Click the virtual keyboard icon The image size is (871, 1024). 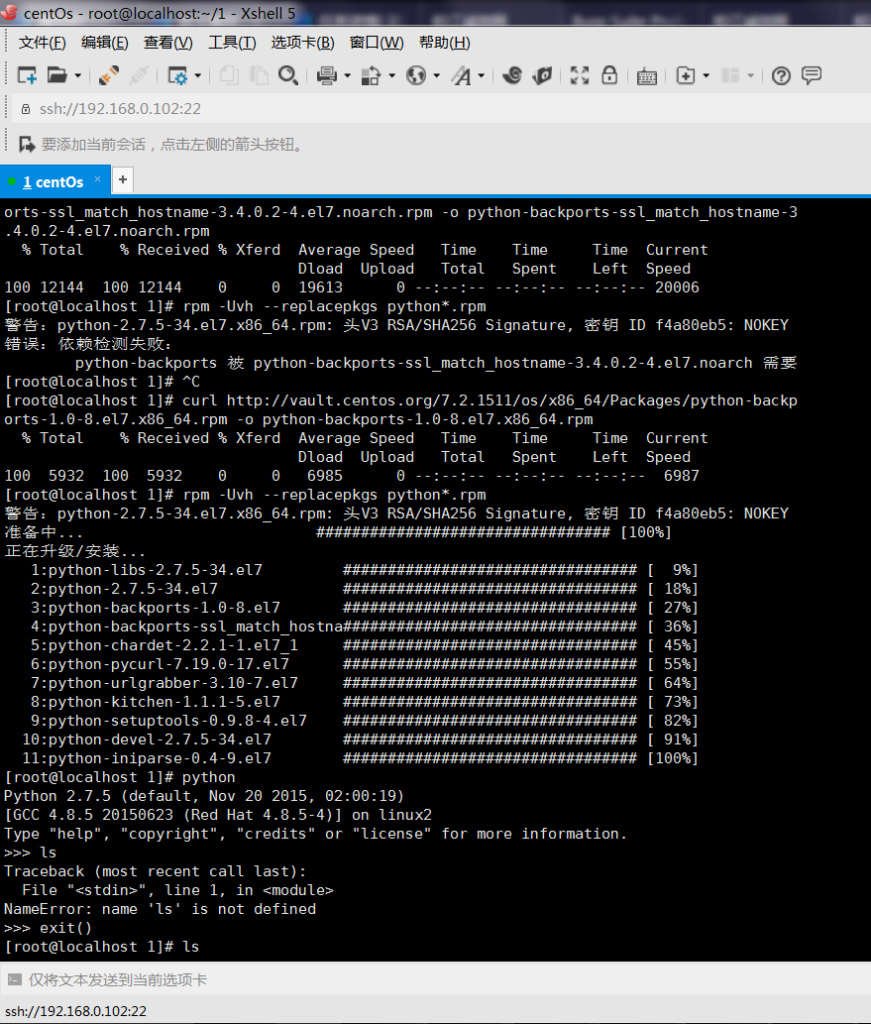tap(646, 76)
